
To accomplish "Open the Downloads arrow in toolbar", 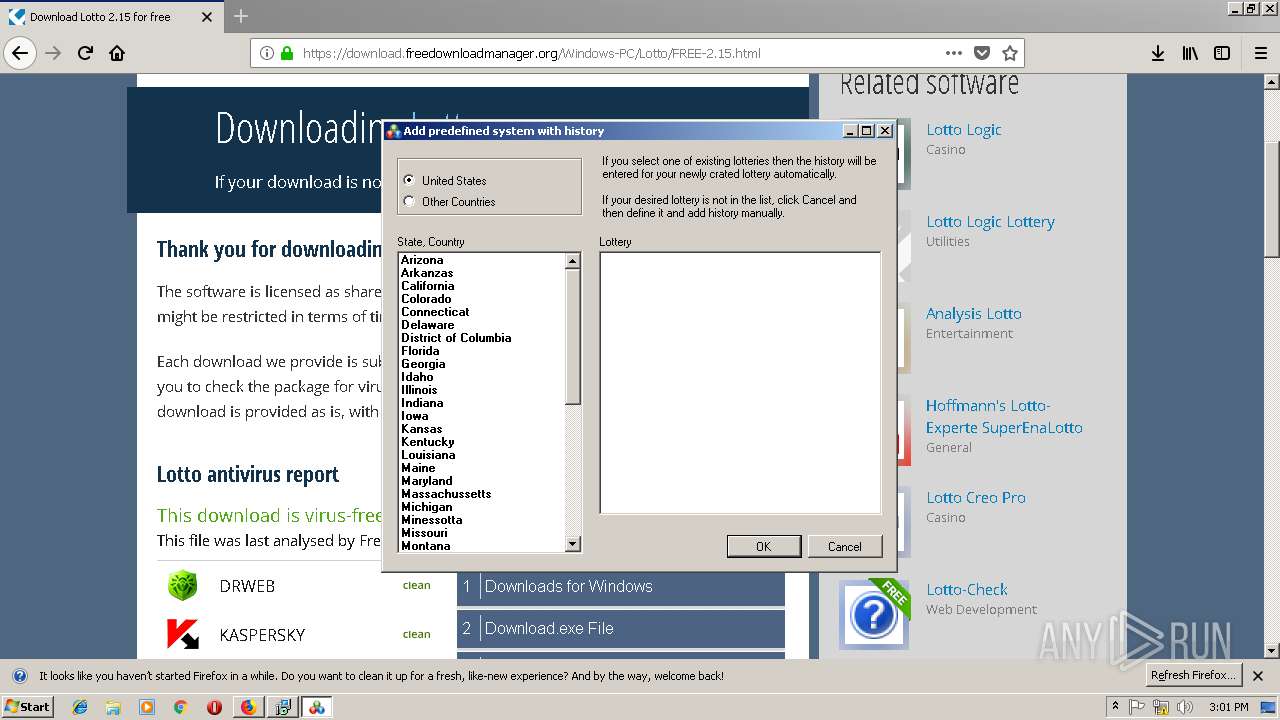I will pos(1158,53).
